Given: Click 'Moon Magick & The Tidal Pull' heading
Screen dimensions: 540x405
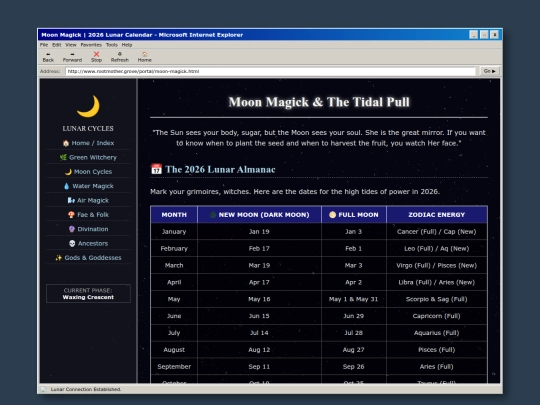Looking at the screenshot, I should pos(319,102).
